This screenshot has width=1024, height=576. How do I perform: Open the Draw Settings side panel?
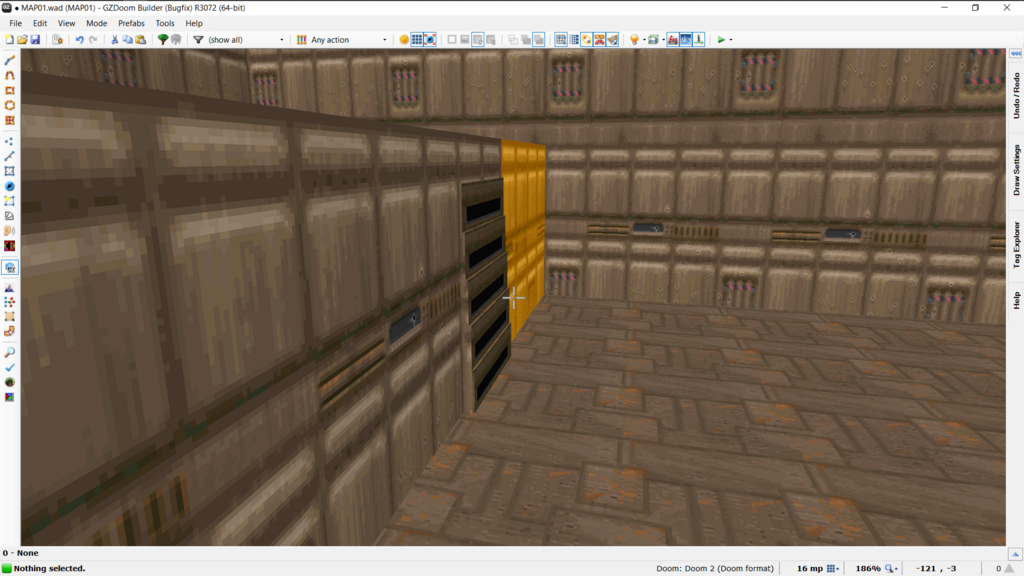(x=1016, y=170)
